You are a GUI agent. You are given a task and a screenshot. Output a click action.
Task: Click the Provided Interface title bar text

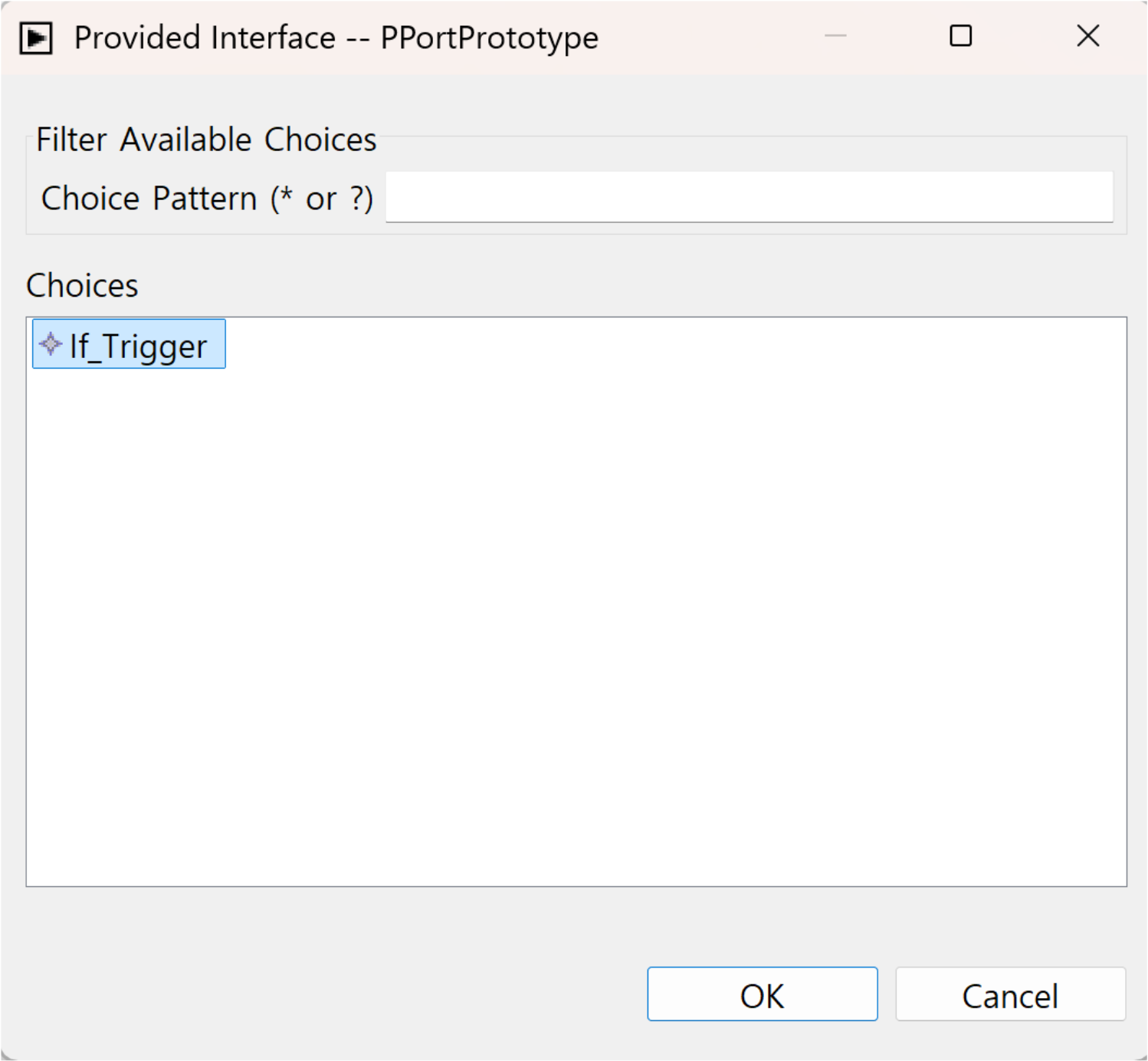(x=205, y=38)
